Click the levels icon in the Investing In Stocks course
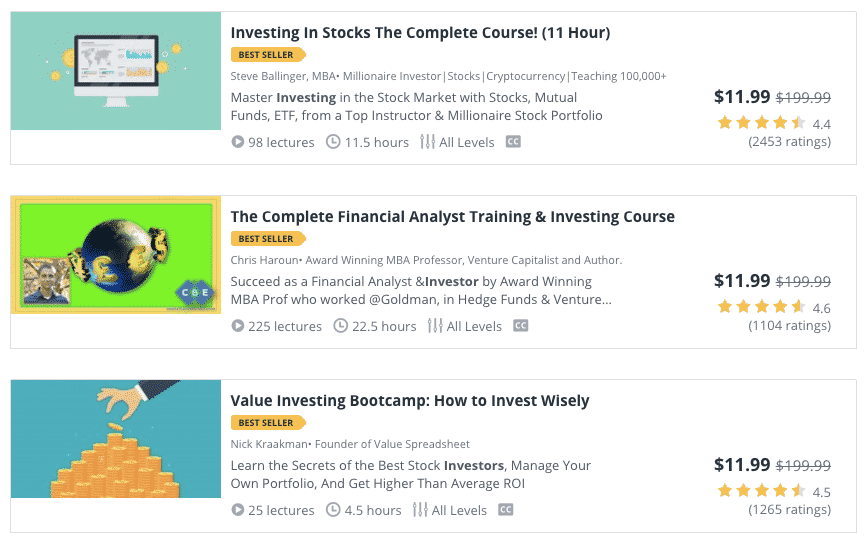This screenshot has height=545, width=867. click(x=427, y=142)
